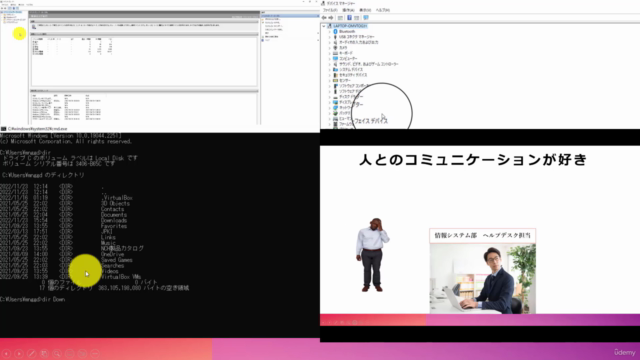Expand the オーディオの入力および出力 category
This screenshot has height=360, width=640.
pos(330,42)
